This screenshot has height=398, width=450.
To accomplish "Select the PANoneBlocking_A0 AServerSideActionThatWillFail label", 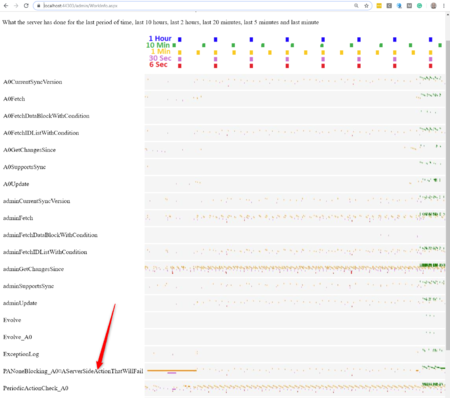I will pos(73,371).
